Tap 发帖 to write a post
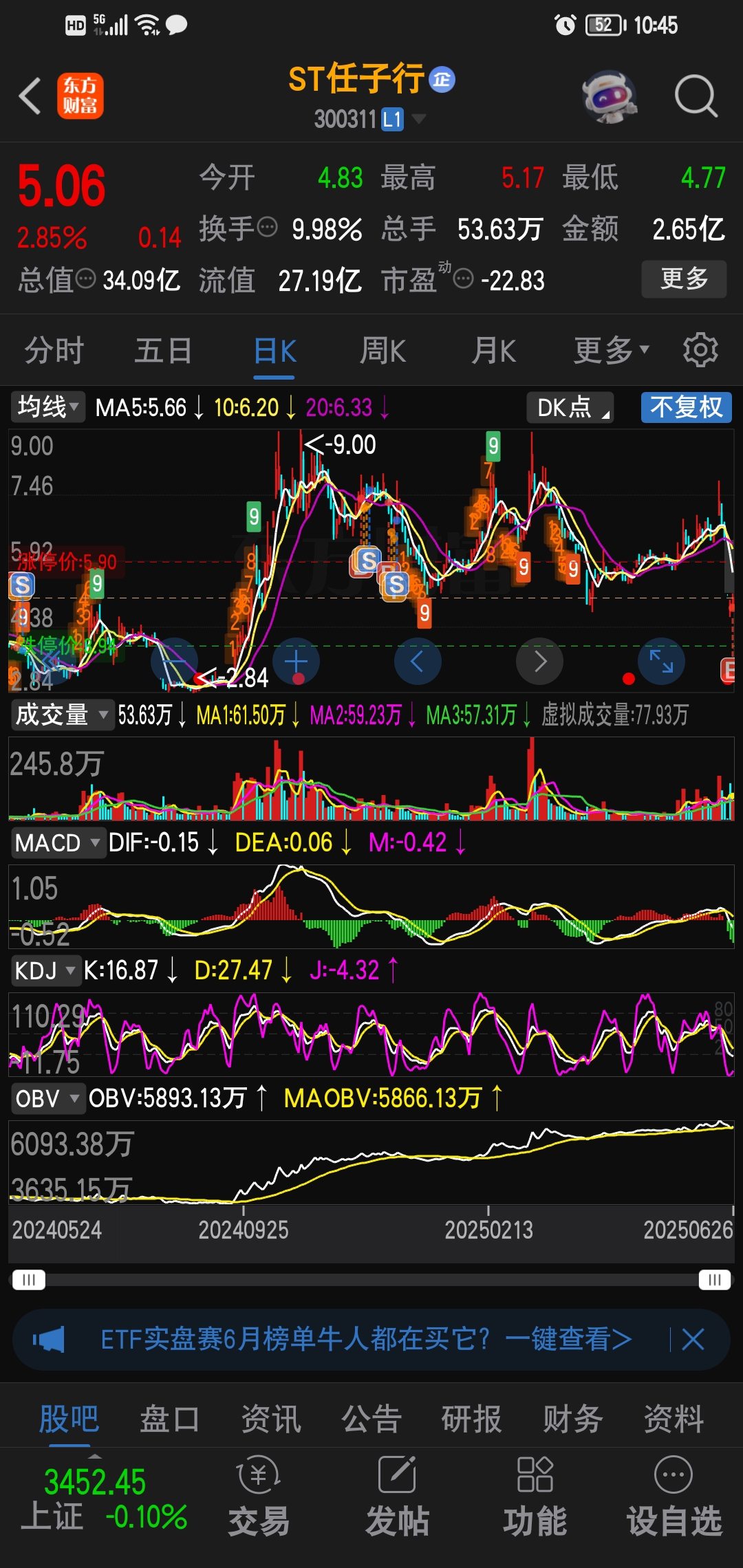 pyautogui.click(x=397, y=1496)
